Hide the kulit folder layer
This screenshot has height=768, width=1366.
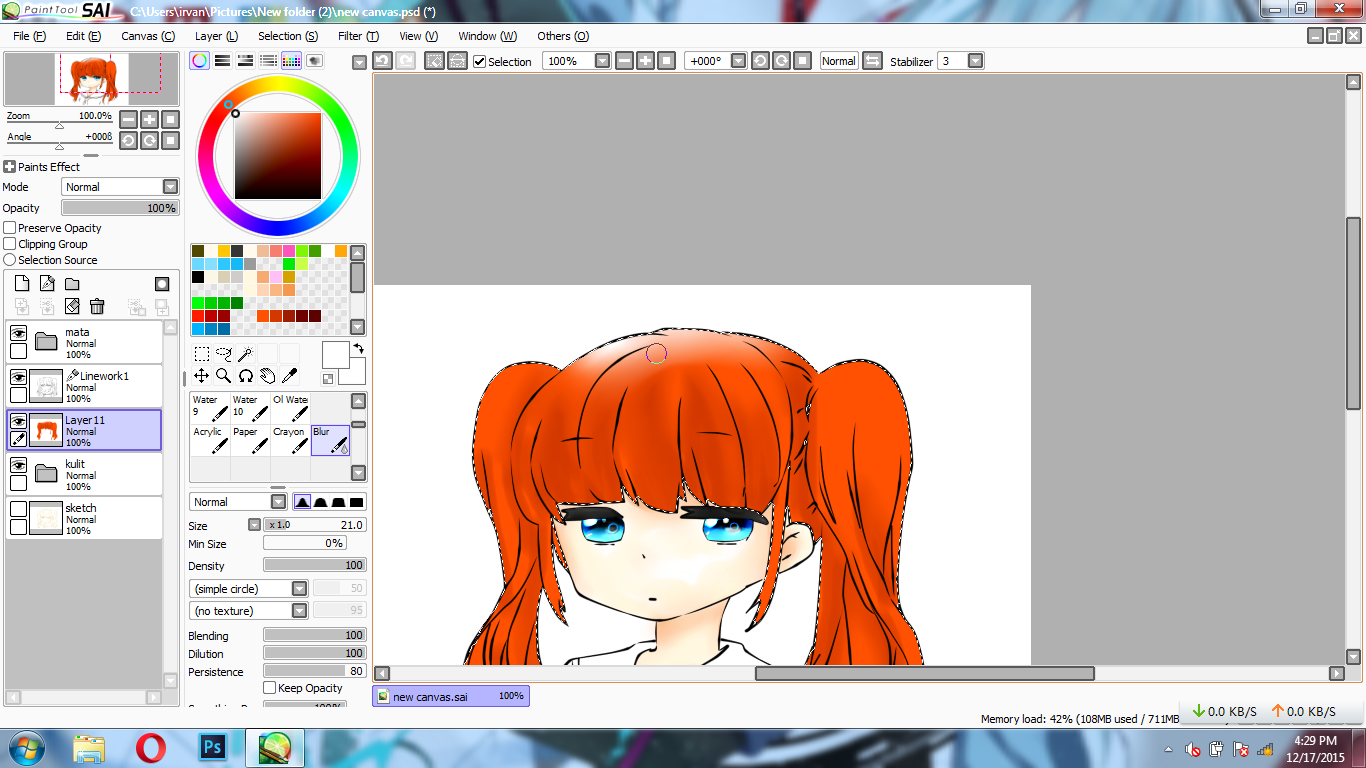pyautogui.click(x=18, y=465)
